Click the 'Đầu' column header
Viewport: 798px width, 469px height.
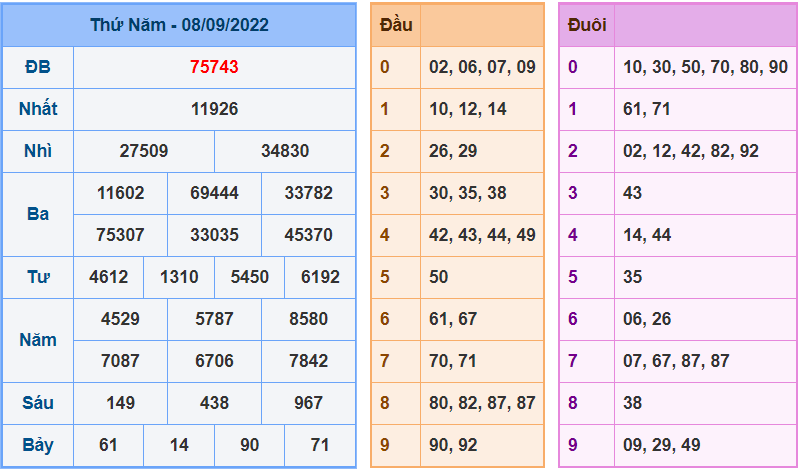click(396, 25)
